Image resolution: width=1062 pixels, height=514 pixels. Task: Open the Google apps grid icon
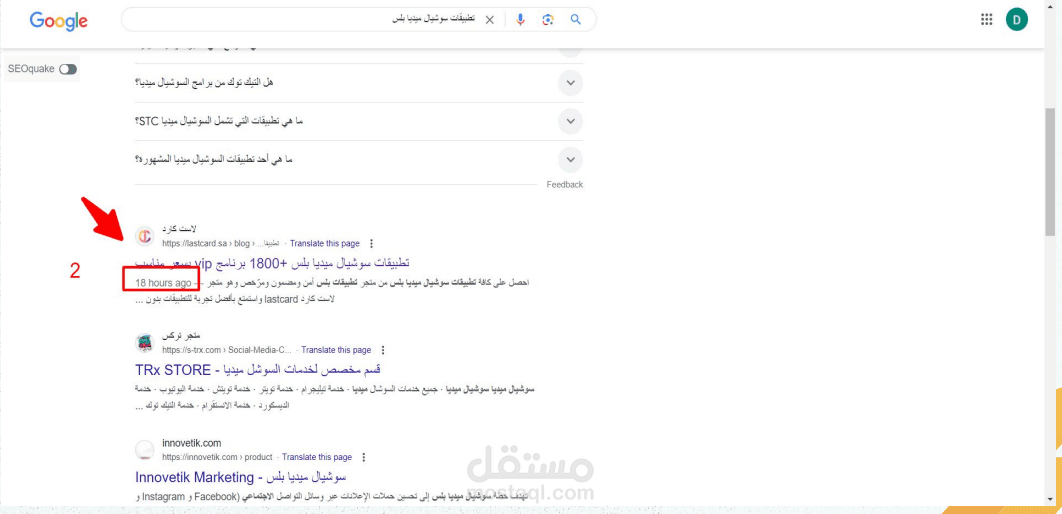[987, 20]
